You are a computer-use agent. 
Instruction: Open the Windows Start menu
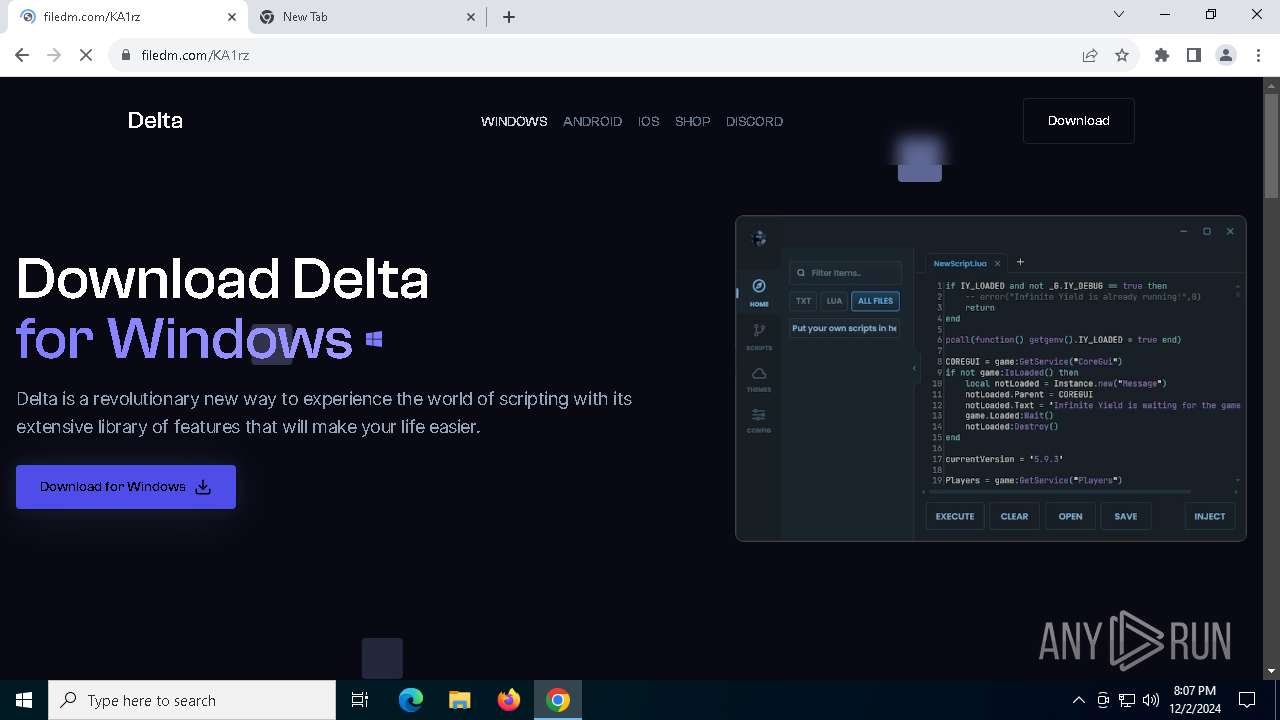pyautogui.click(x=24, y=700)
